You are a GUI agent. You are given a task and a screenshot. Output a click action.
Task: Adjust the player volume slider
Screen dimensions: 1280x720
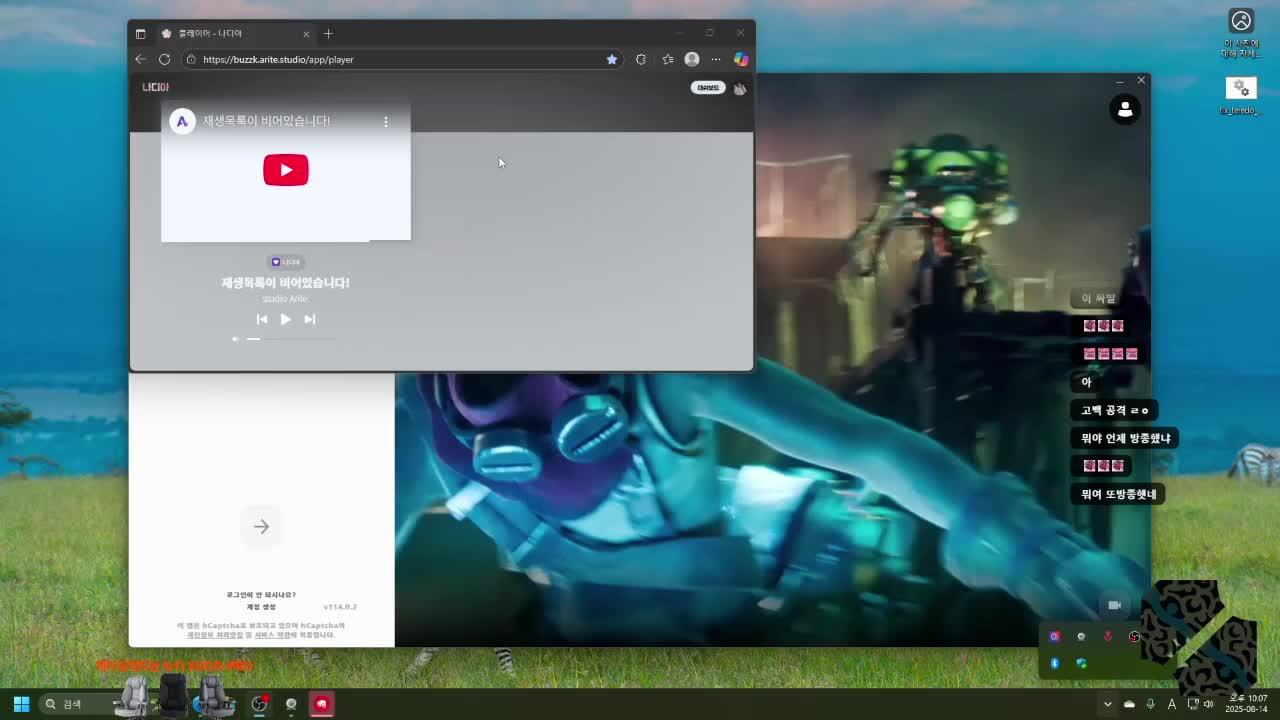[291, 339]
